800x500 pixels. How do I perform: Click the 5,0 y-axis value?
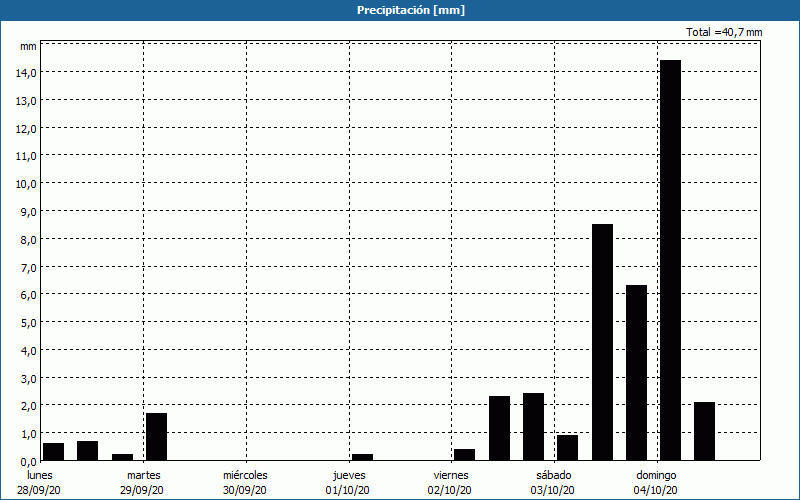coord(28,323)
